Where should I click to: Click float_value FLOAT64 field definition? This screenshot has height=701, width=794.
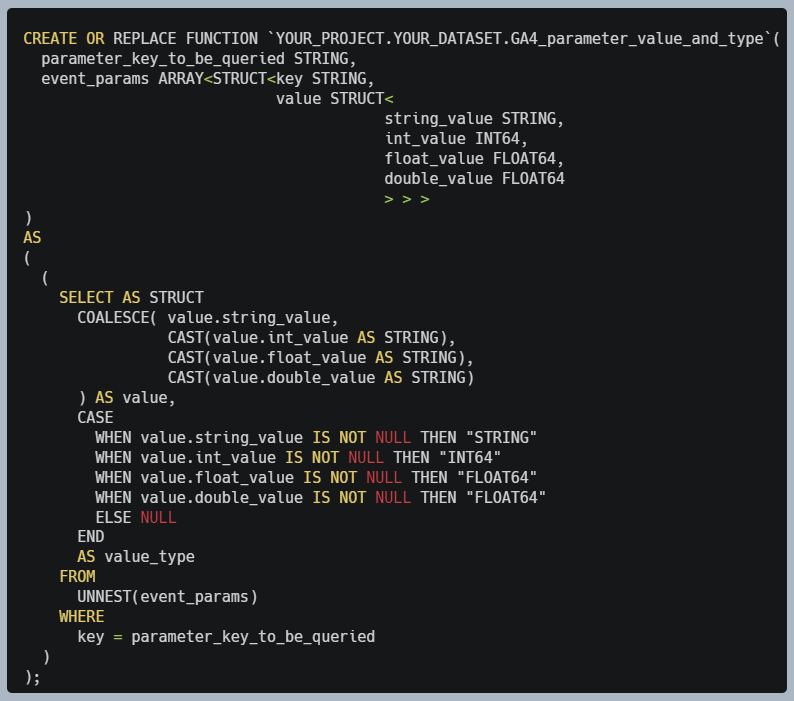coord(473,159)
